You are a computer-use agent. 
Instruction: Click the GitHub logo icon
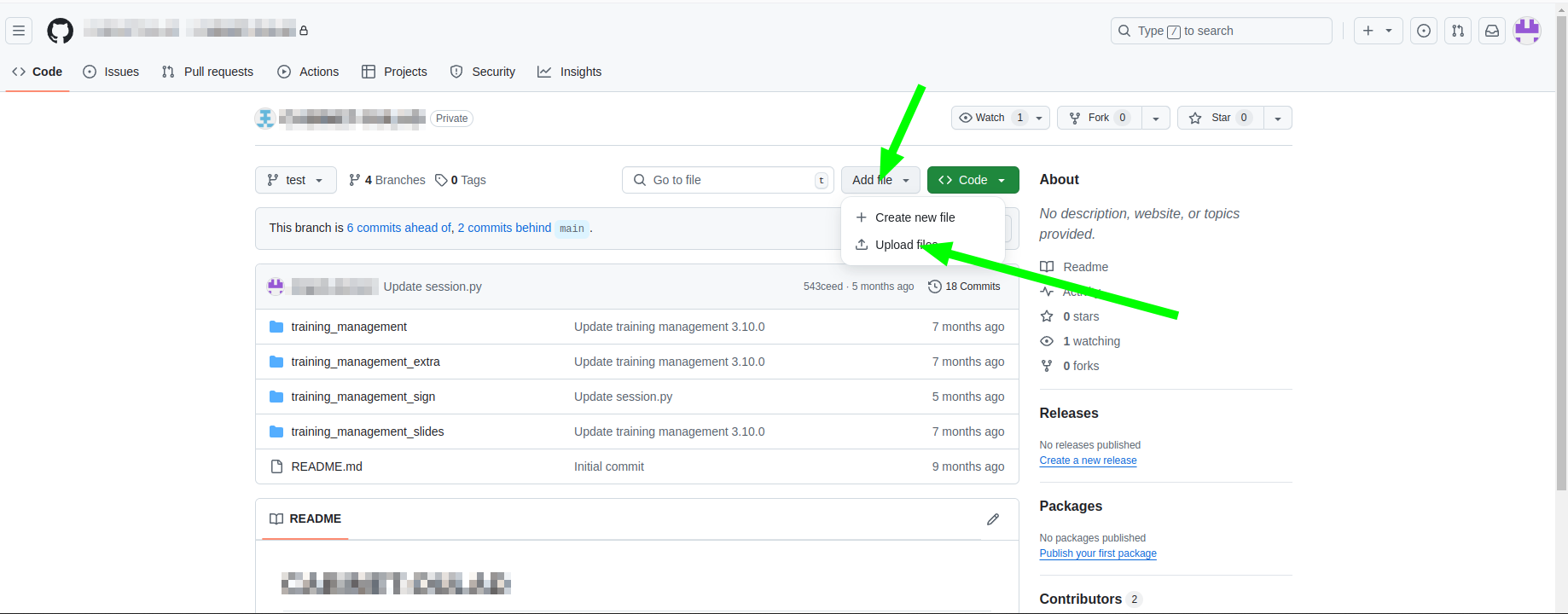pyautogui.click(x=60, y=31)
